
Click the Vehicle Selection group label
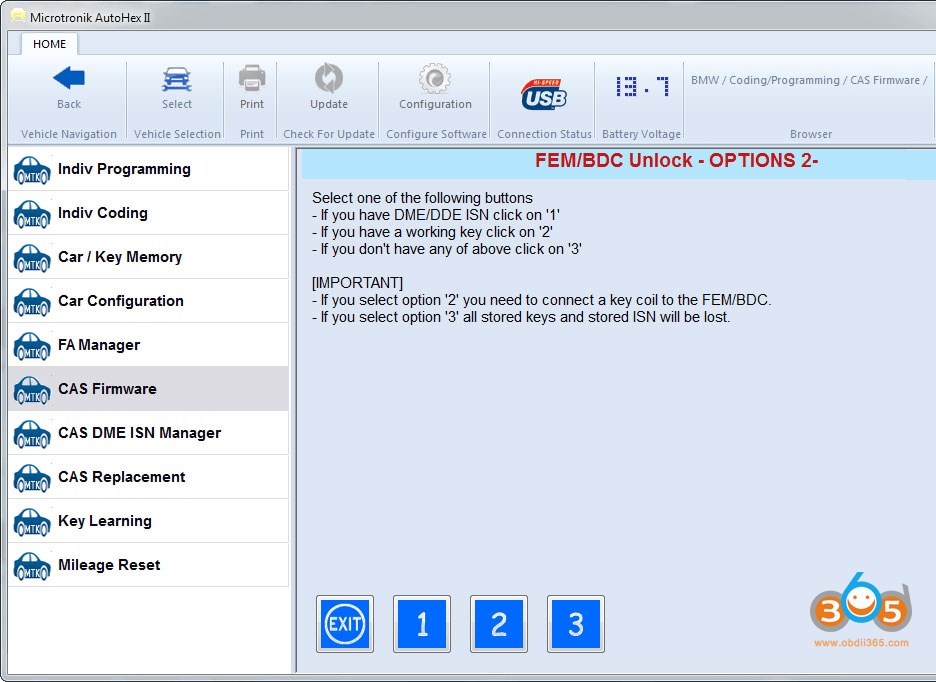click(177, 134)
